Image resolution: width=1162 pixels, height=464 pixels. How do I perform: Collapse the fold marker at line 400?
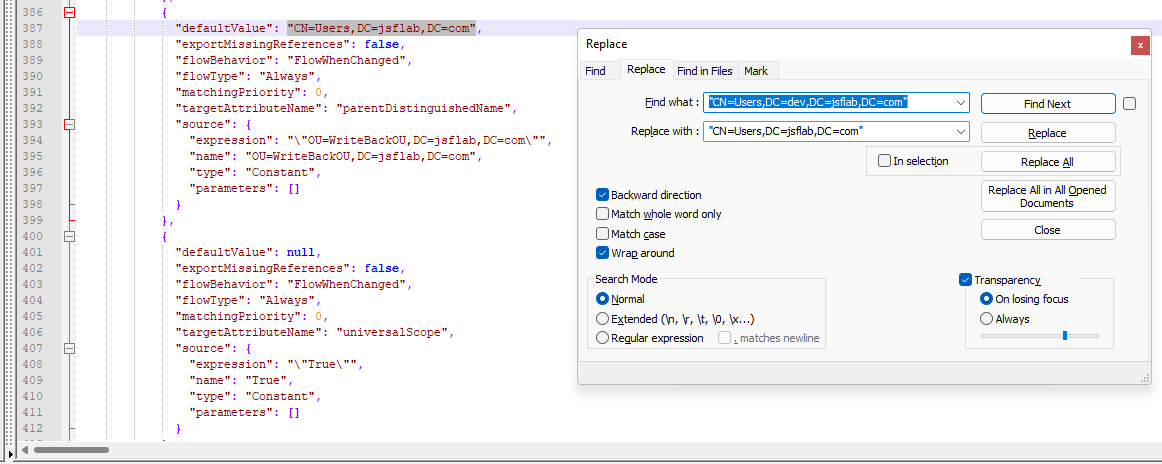[70, 236]
